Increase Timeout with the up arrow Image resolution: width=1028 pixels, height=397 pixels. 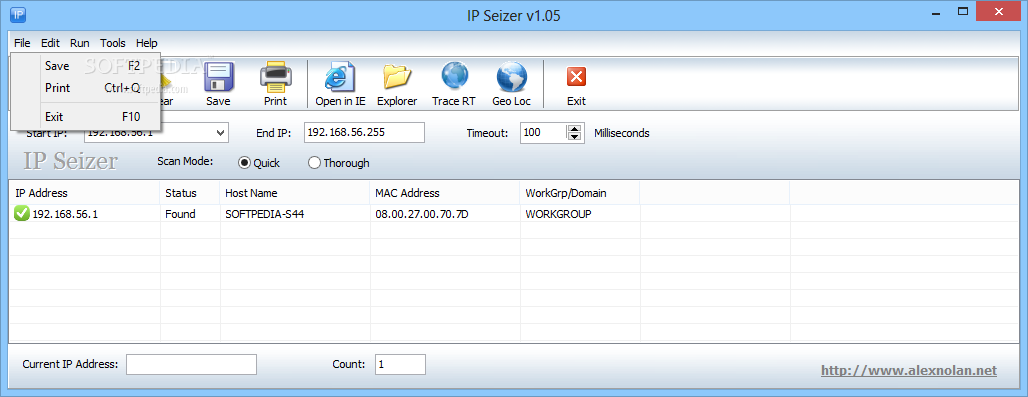coord(575,129)
